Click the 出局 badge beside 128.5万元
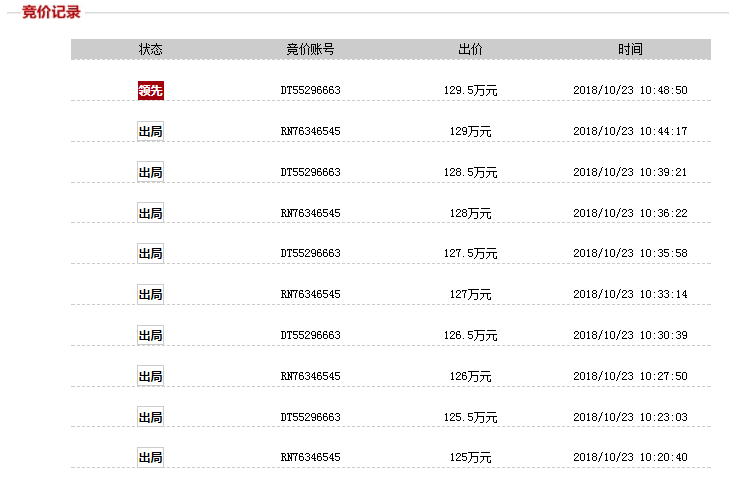 click(x=151, y=172)
